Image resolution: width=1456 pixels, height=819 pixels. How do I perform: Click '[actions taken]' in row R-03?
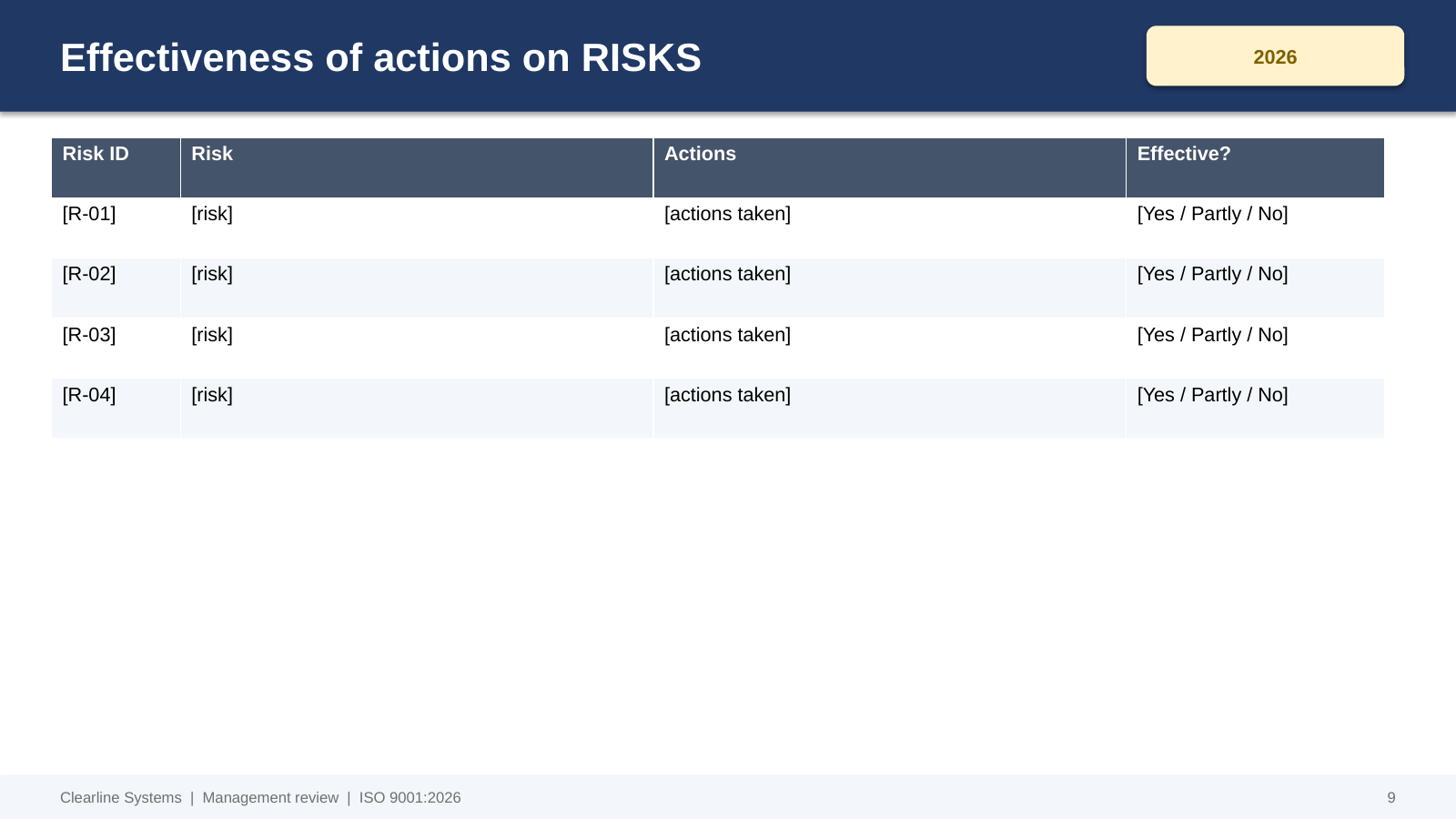727,335
